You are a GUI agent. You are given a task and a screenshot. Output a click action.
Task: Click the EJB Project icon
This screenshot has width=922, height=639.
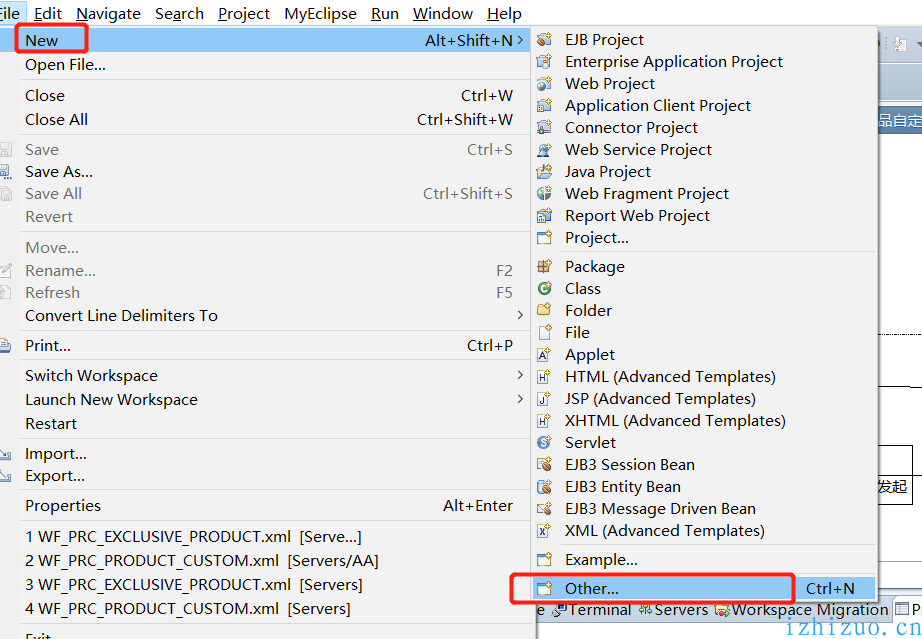(x=544, y=39)
